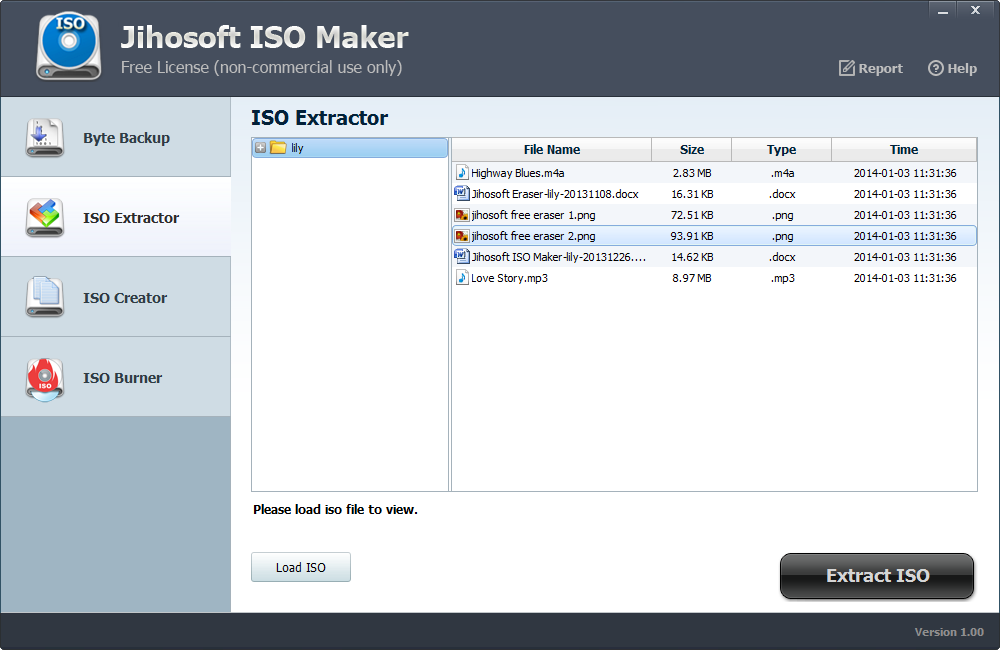This screenshot has width=1000, height=650.
Task: Open the Byte Backup tab
Action: pyautogui.click(x=115, y=137)
